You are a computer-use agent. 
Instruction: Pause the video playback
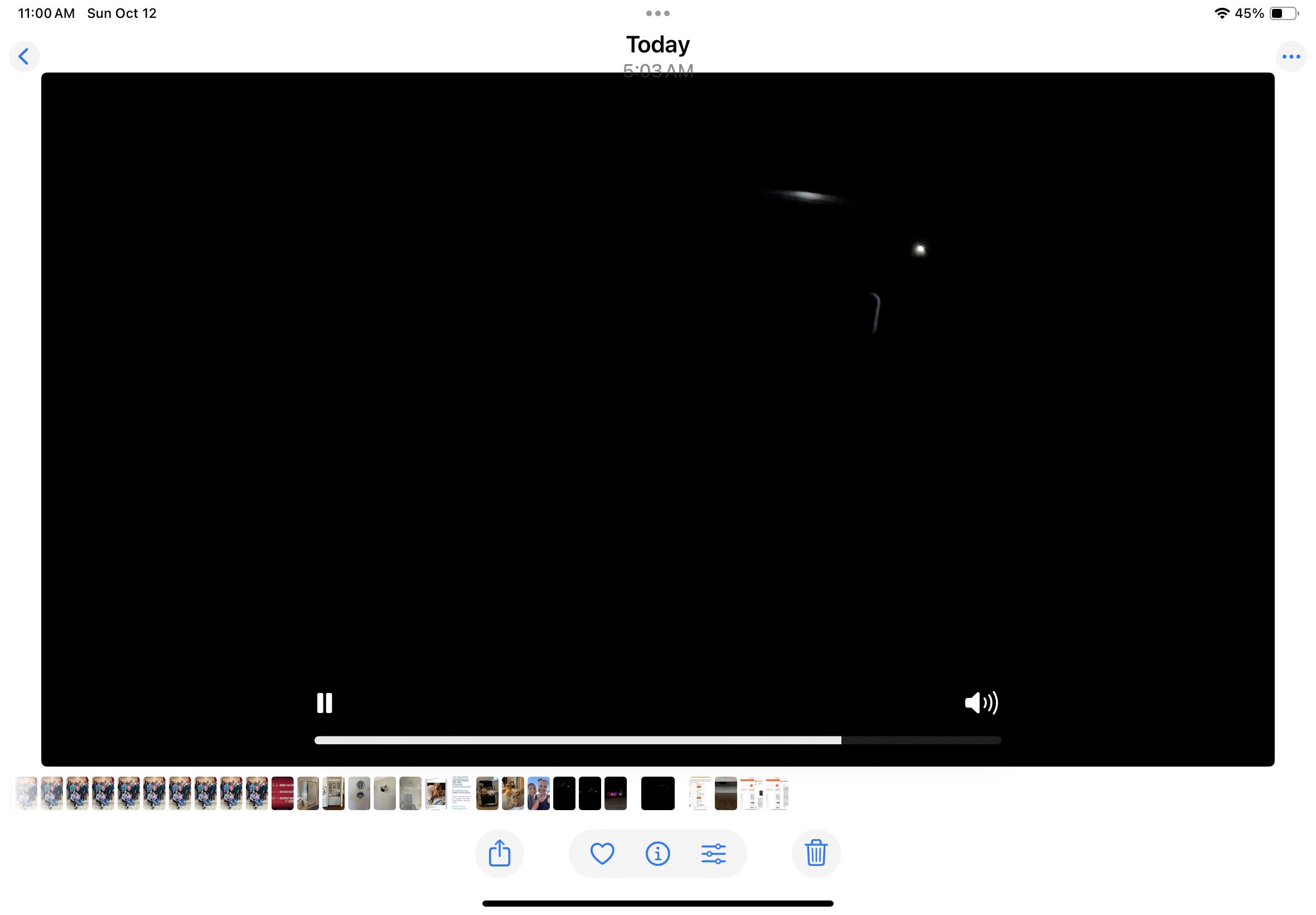pos(325,703)
